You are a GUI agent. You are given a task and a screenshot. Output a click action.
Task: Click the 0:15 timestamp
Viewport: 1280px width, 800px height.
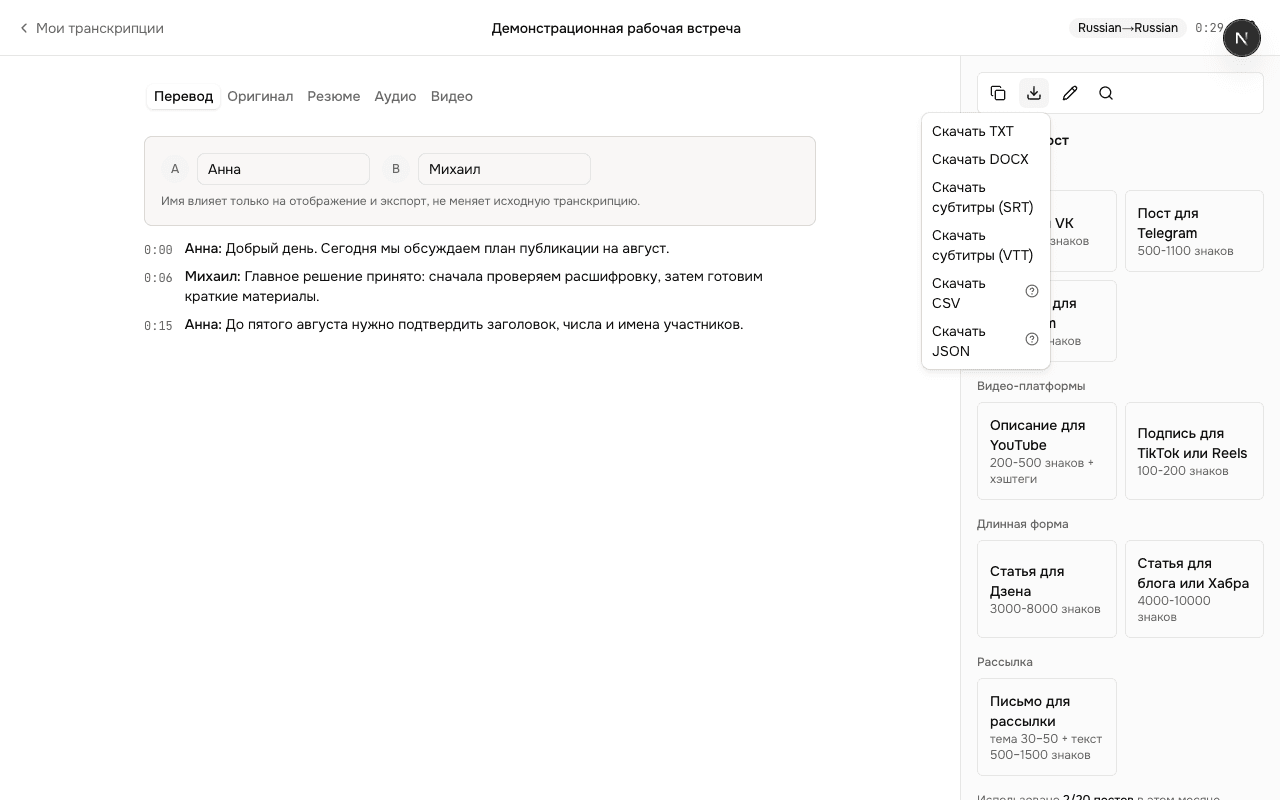click(158, 326)
